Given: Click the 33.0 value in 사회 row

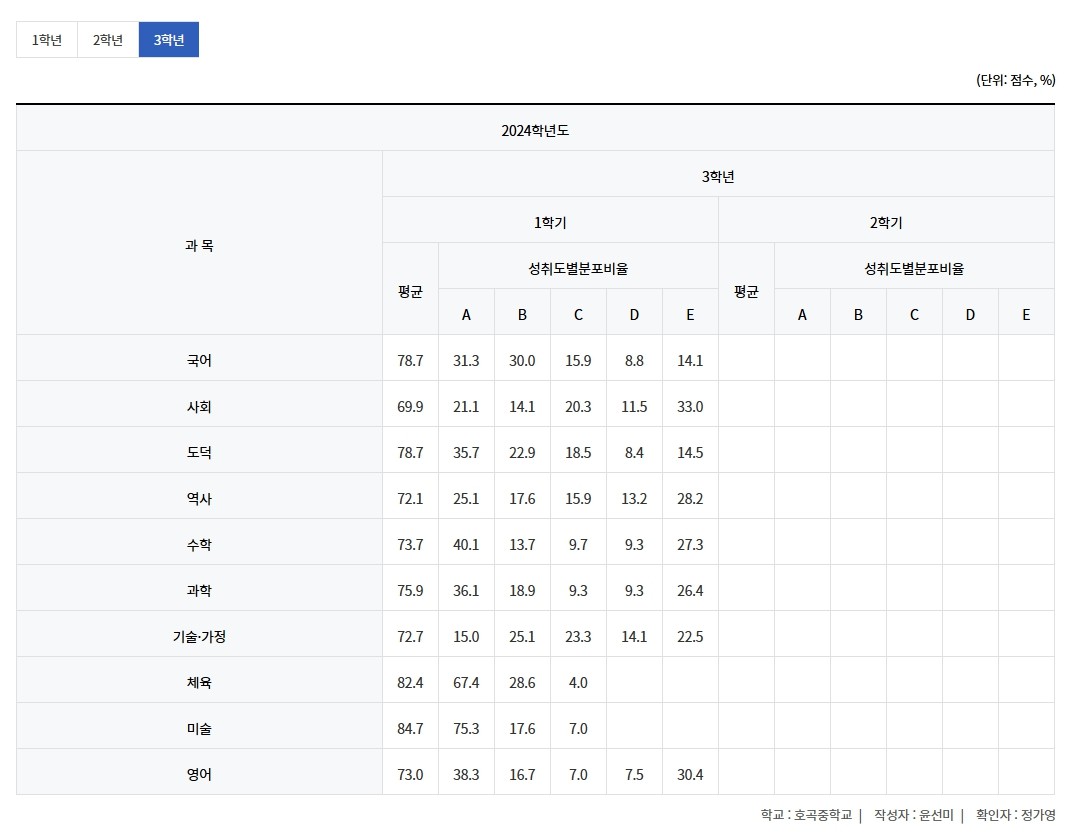Looking at the screenshot, I should (x=690, y=406).
